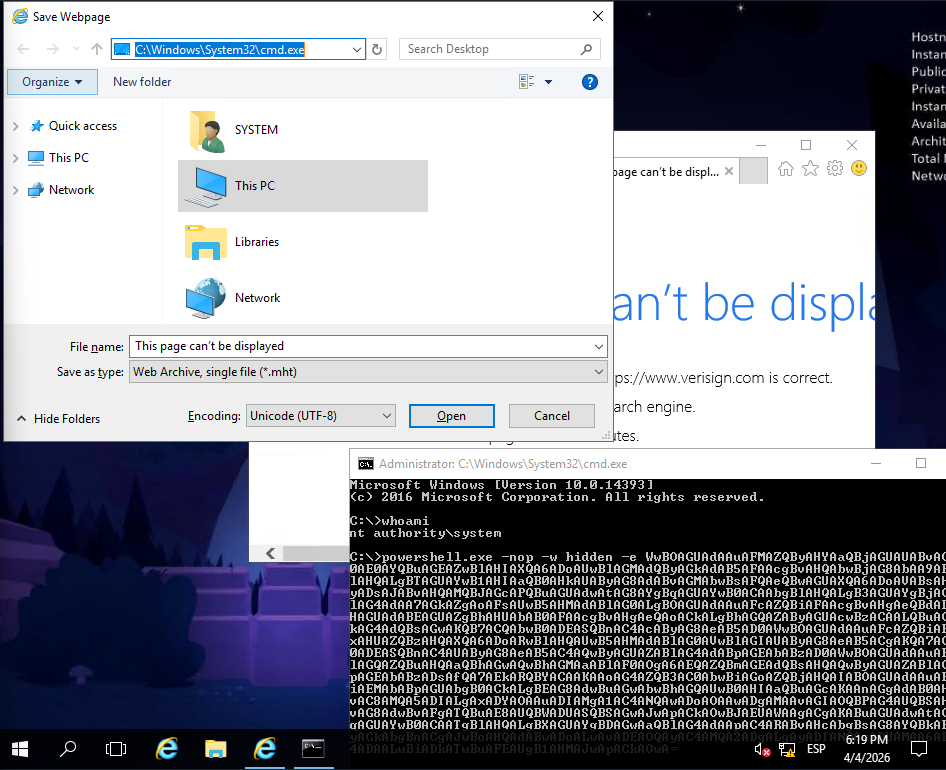946x770 pixels.
Task: Click the New folder command
Action: point(142,82)
